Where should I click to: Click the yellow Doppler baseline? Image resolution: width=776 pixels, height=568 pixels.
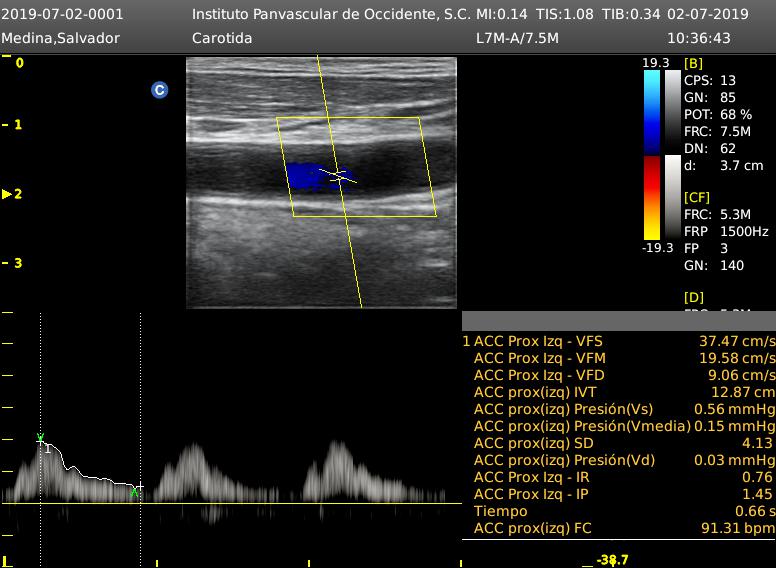(x=232, y=503)
